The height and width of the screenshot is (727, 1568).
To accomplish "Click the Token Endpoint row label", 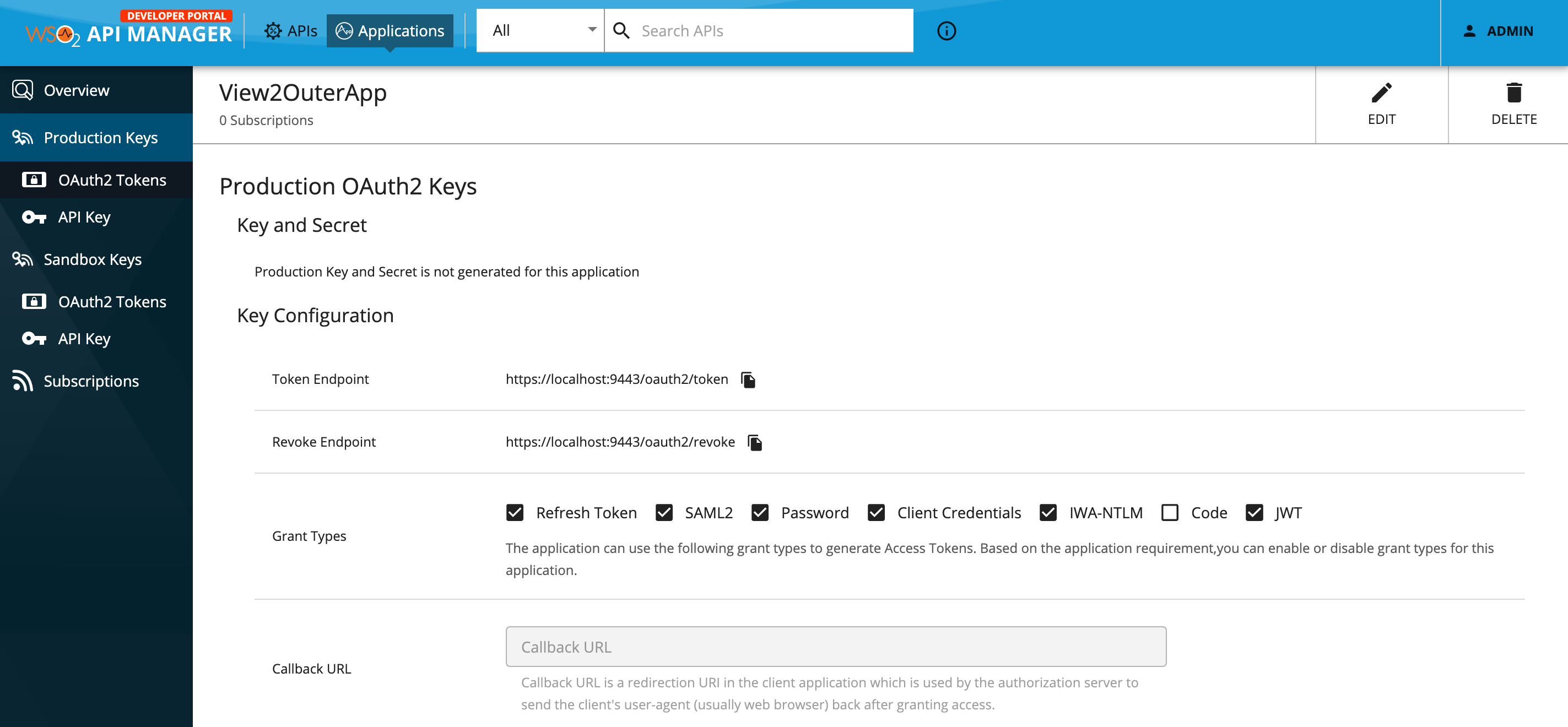I will tap(320, 379).
